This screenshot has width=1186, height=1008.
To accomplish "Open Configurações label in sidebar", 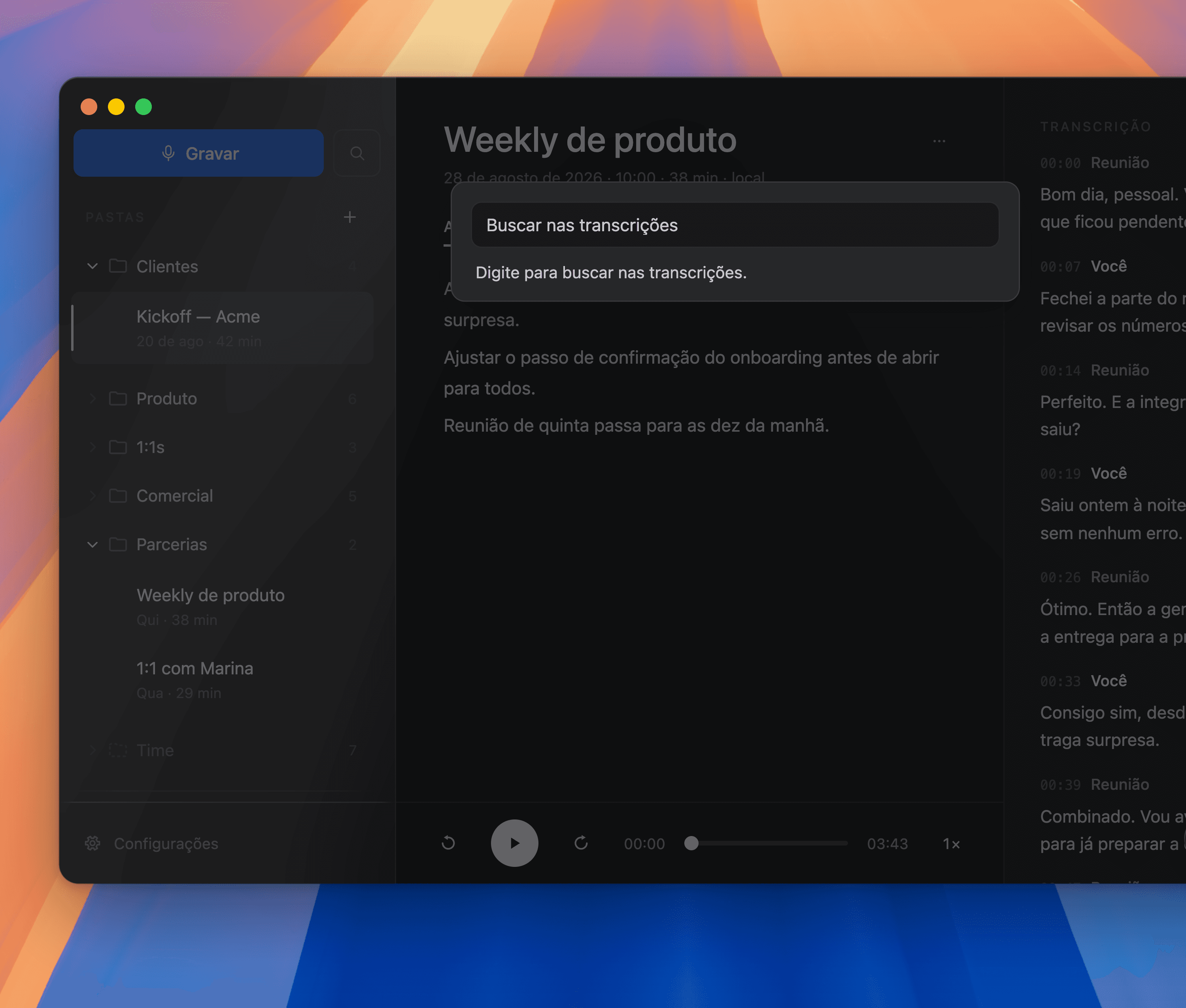I will tap(166, 844).
